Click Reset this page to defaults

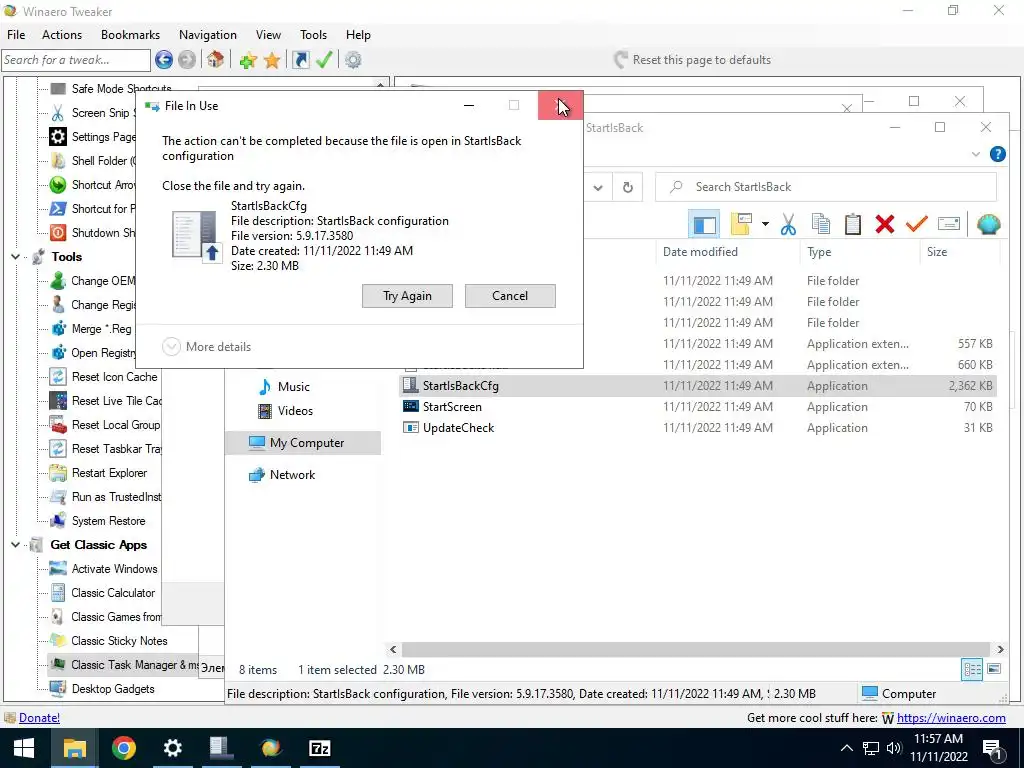point(693,60)
